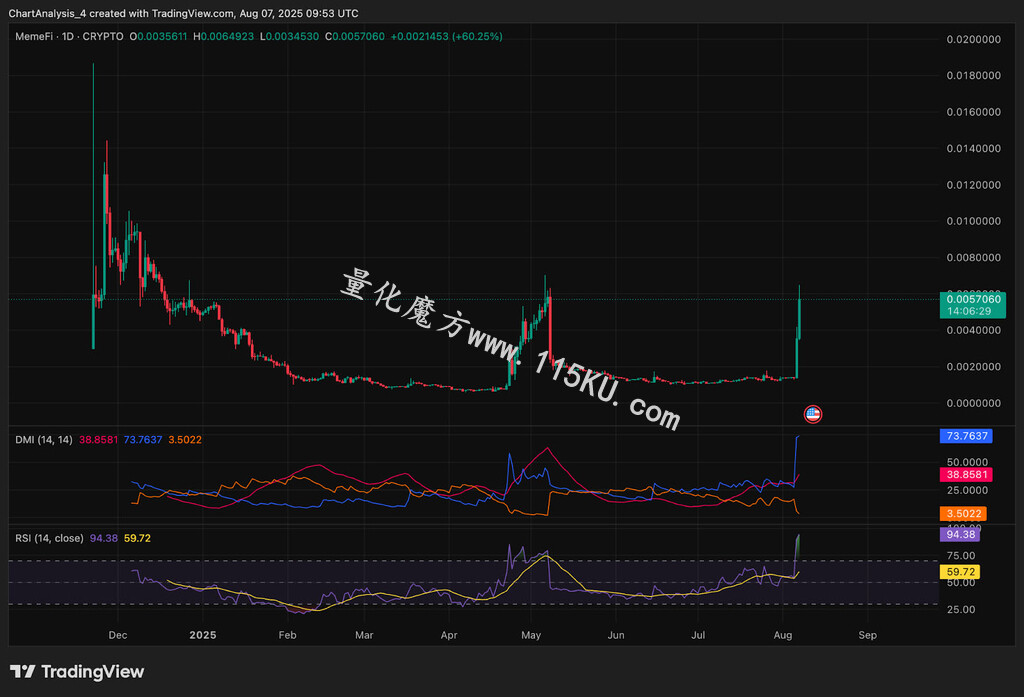Click the Aug label on time axis
Image resolution: width=1024 pixels, height=697 pixels.
[x=782, y=635]
